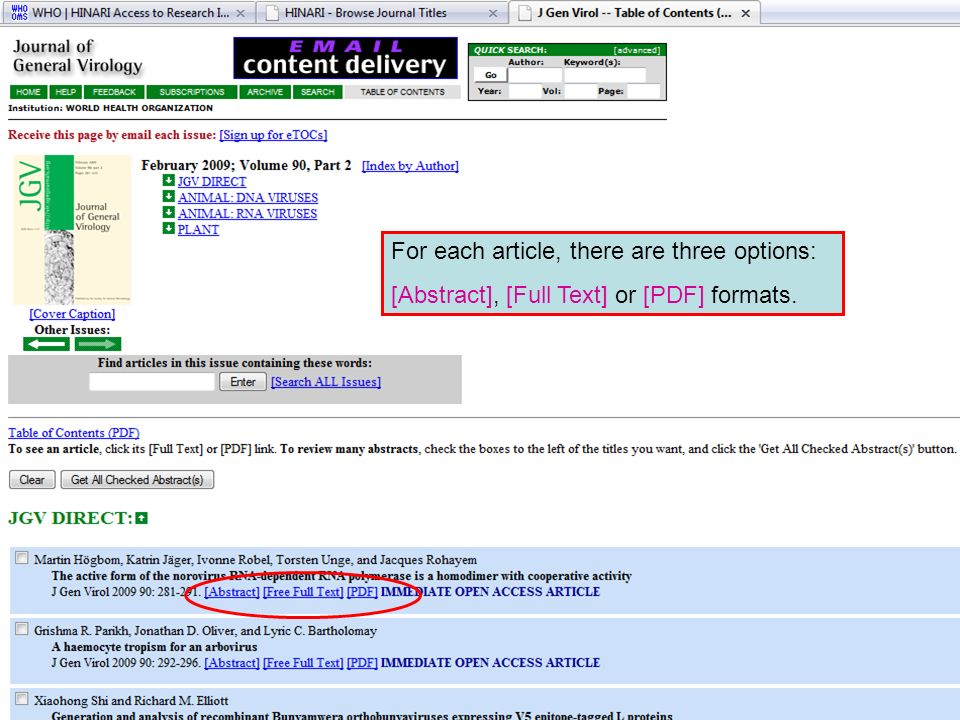The width and height of the screenshot is (960, 720).
Task: Open Free Full Text of haemocyte tropism article
Action: coord(303,663)
